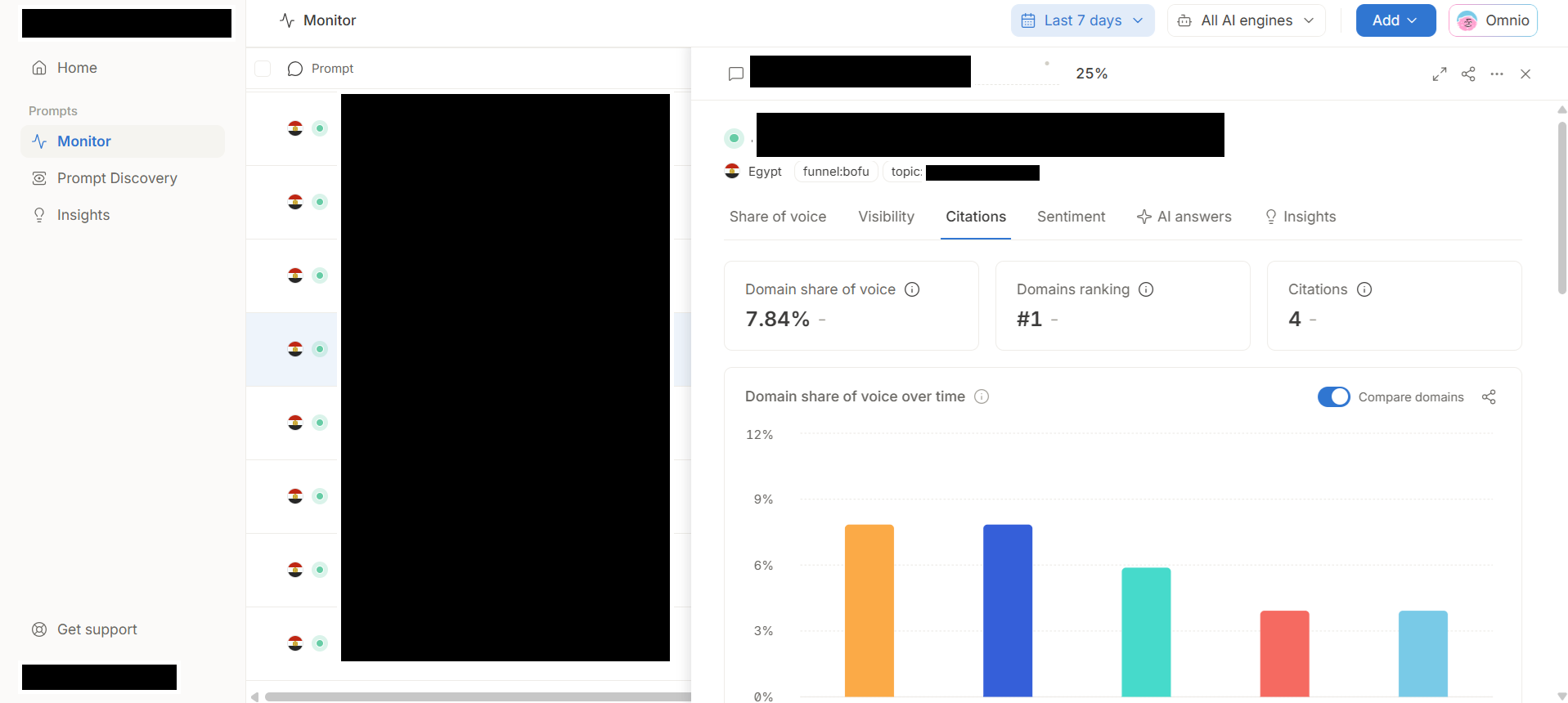Click the teal bar in the chart
Viewport: 1568px width, 703px height.
coord(1146,632)
